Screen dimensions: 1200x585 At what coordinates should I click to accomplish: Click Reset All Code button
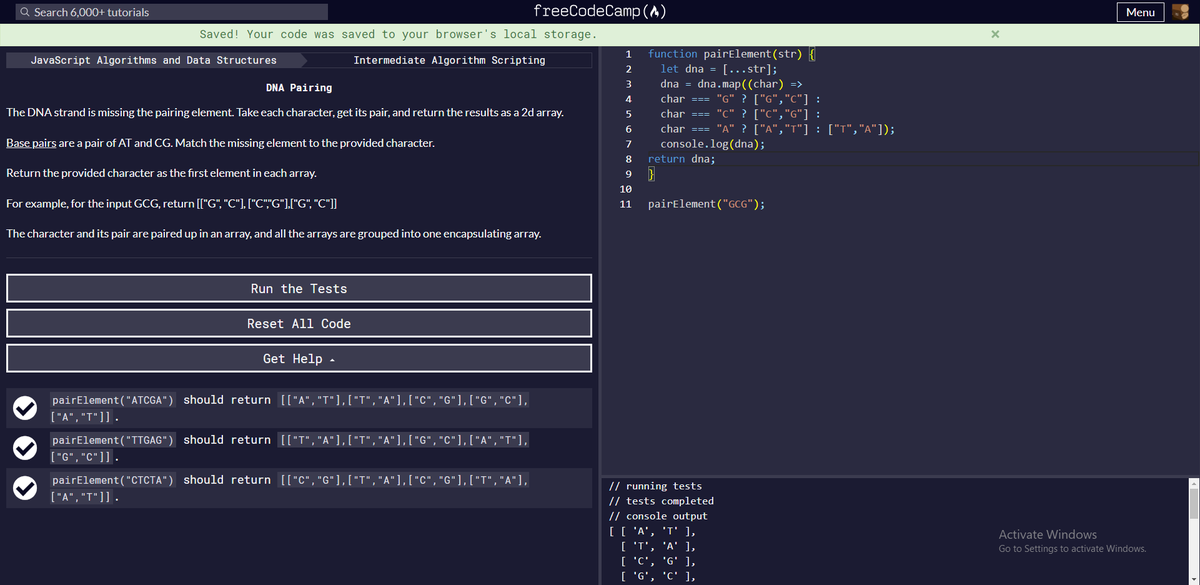click(299, 324)
